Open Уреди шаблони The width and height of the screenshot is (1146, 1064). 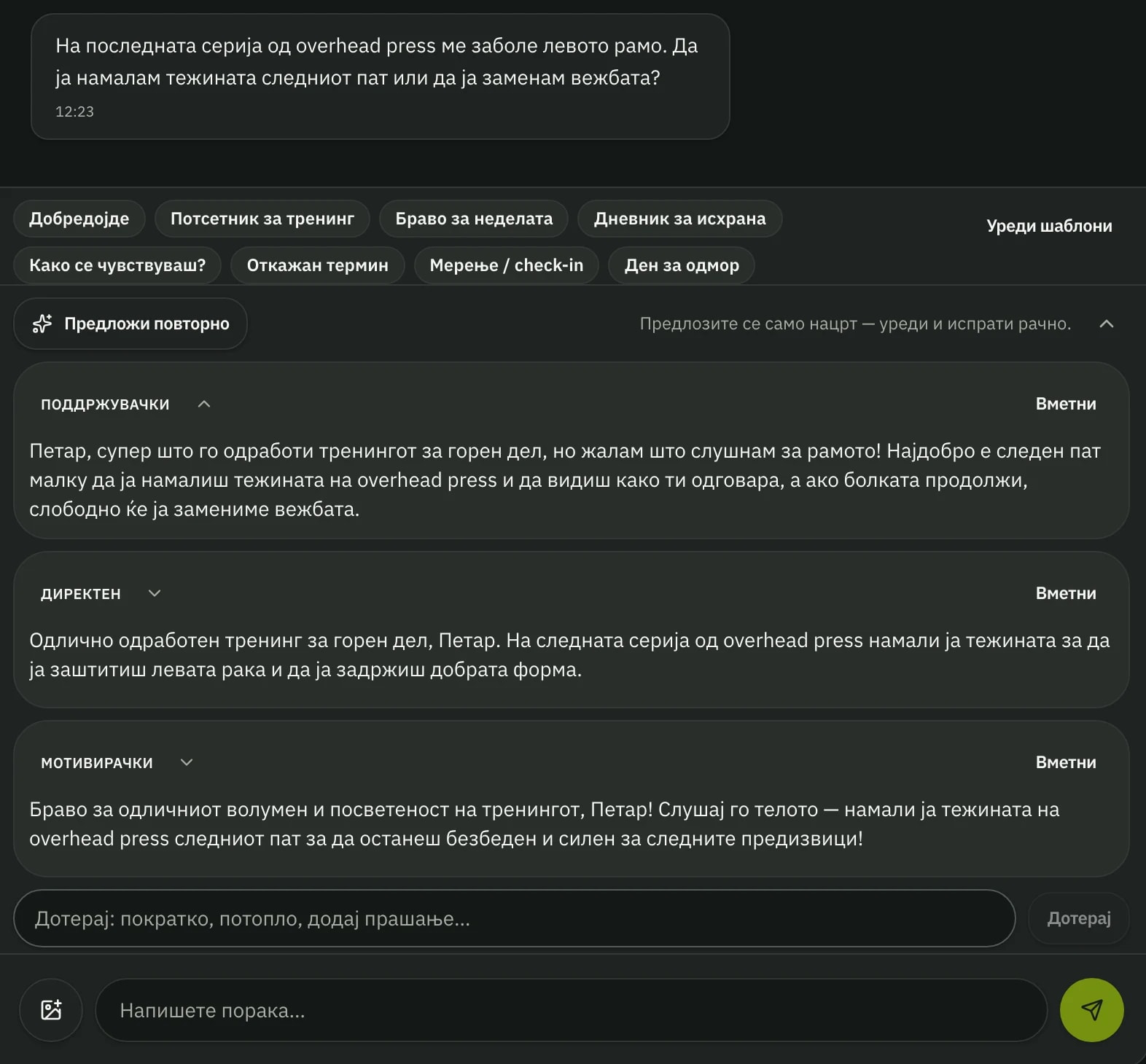(1049, 226)
